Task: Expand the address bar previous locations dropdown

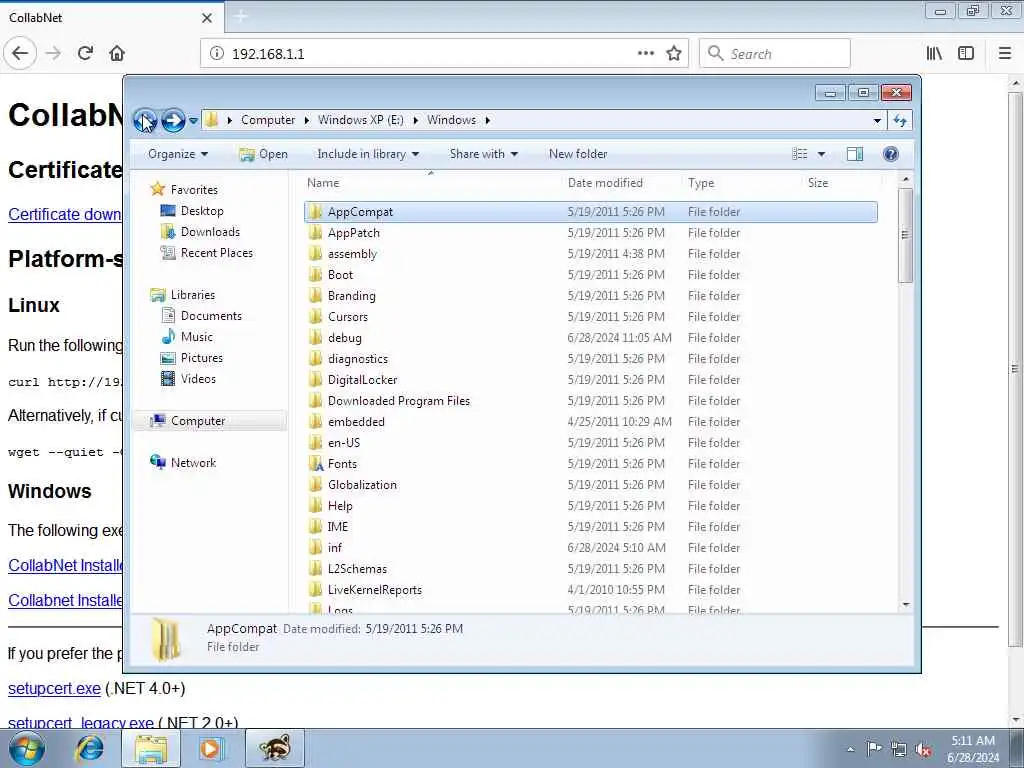Action: 877,121
